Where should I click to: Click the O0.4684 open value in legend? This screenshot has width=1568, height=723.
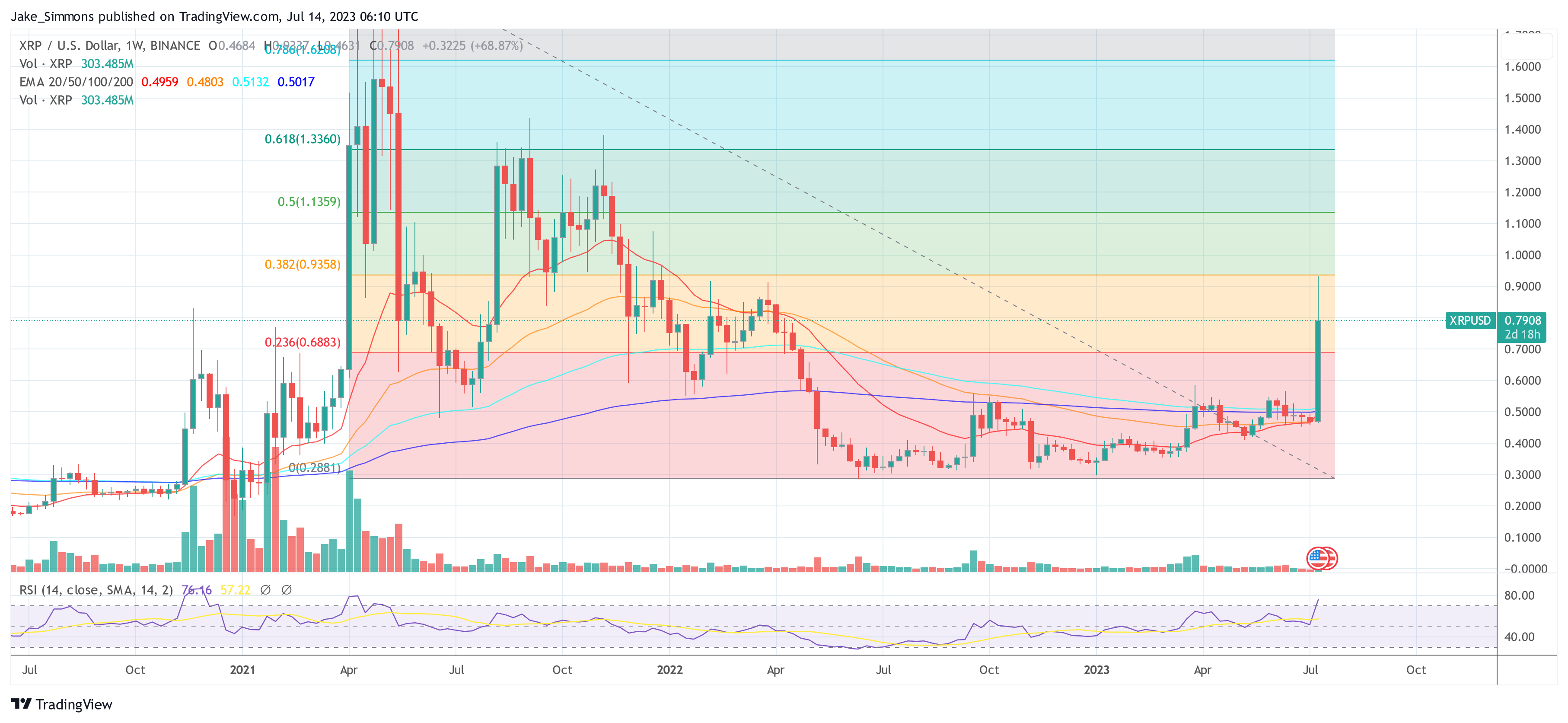232,46
